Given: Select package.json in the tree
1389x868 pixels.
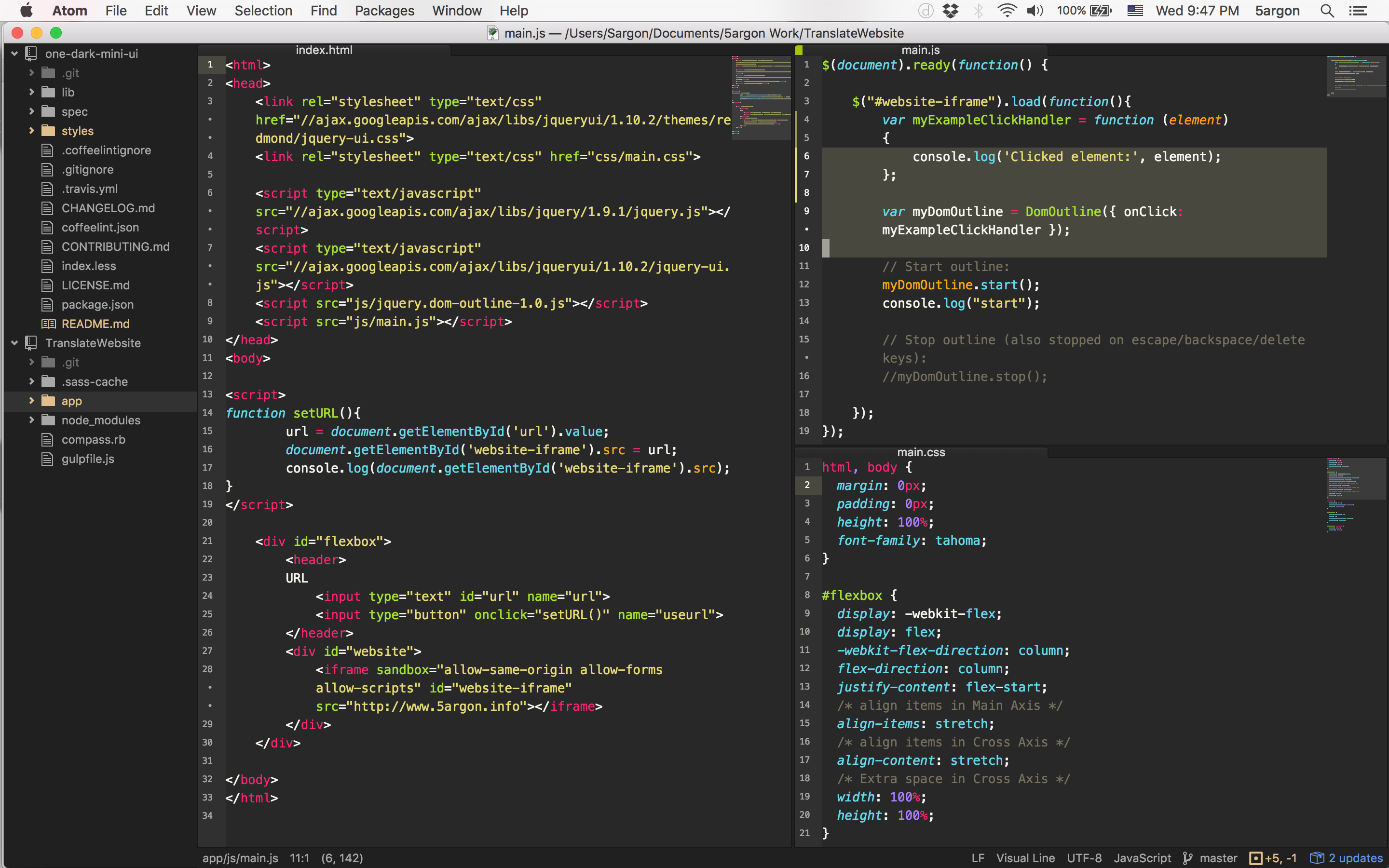Looking at the screenshot, I should click(97, 304).
